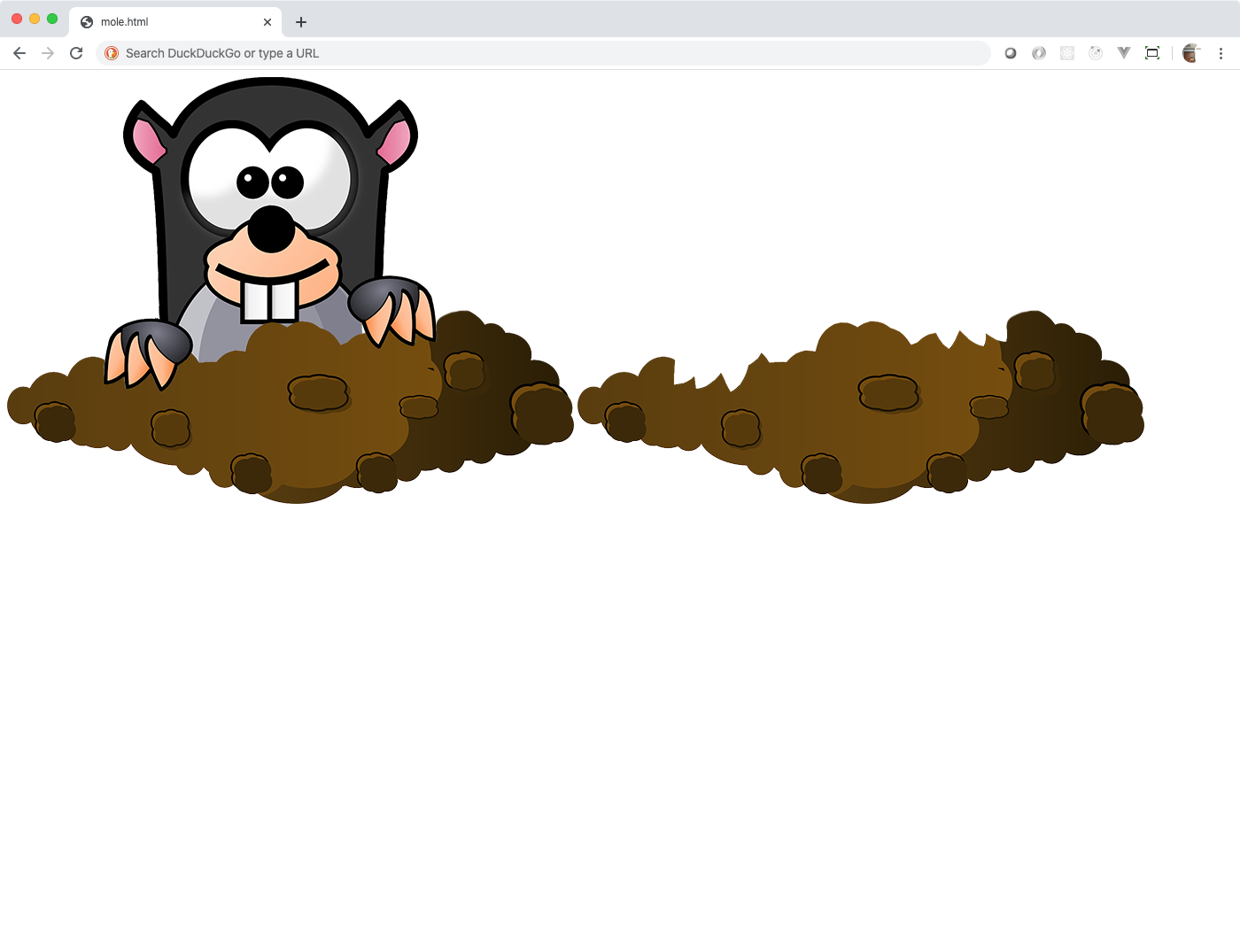Viewport: 1240px width, 952px height.
Task: Open a new browser tab
Action: (301, 22)
